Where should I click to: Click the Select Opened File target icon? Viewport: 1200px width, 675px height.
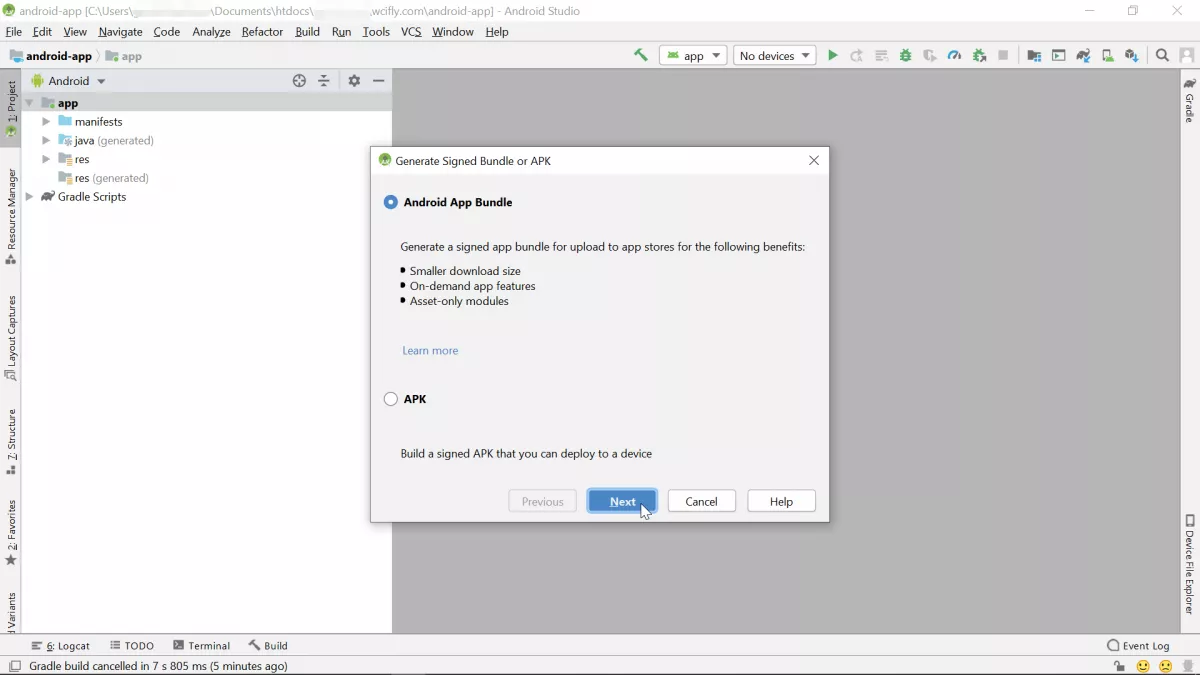299,81
